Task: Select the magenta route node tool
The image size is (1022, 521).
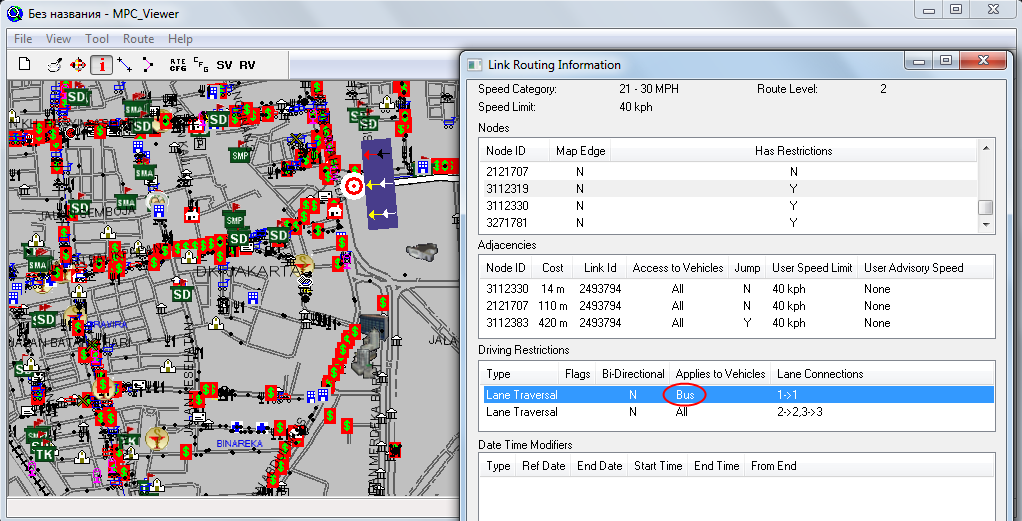Action: [x=148, y=64]
